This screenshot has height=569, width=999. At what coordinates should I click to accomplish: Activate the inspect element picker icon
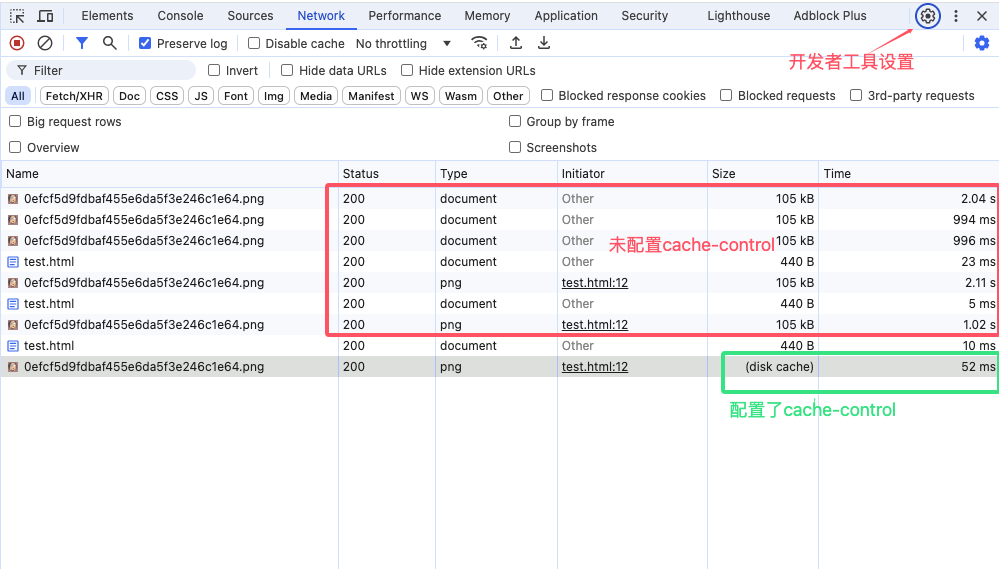point(17,16)
